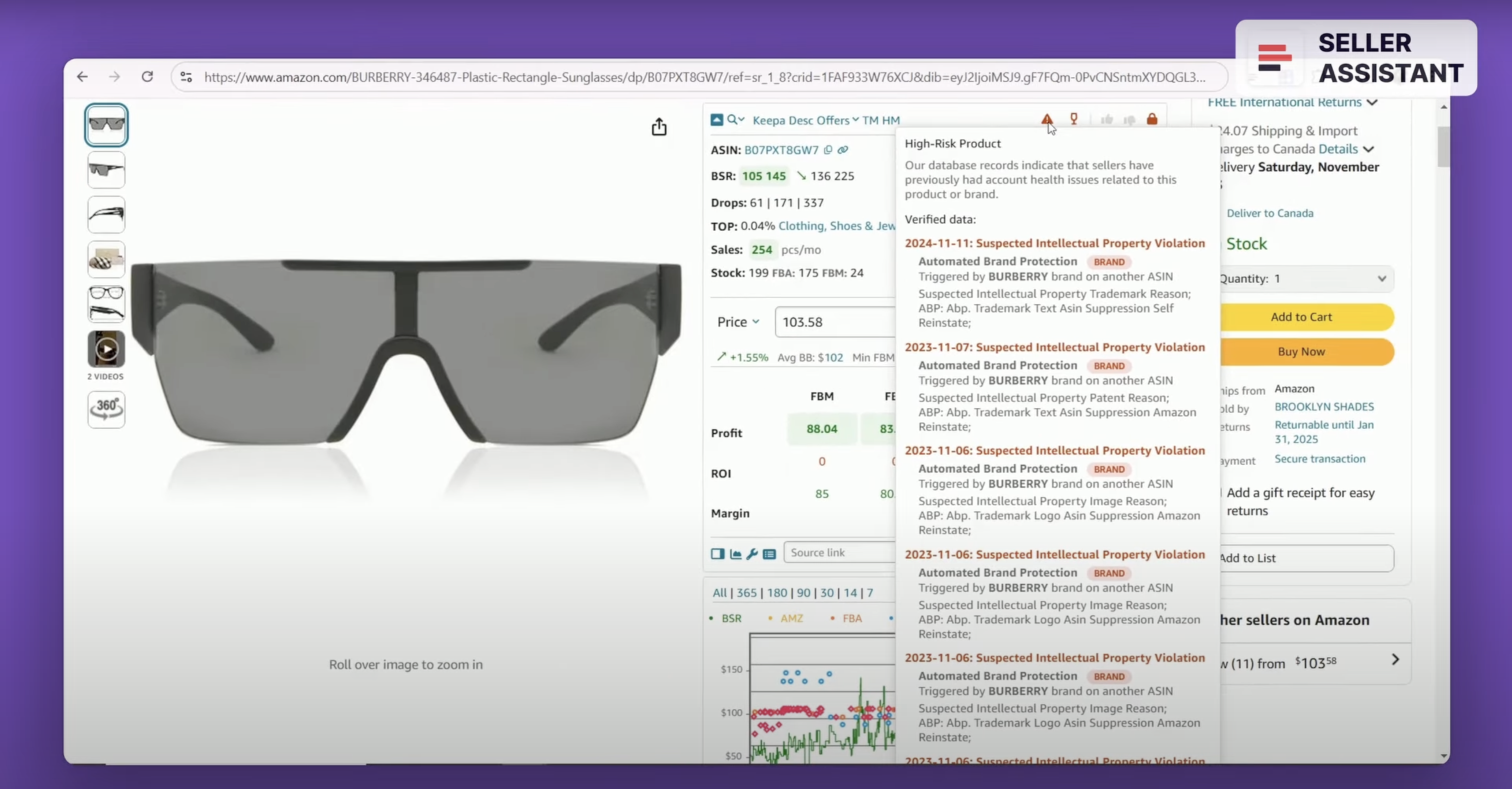Copy the ASIN with the copy icon
1512x789 pixels.
point(827,149)
